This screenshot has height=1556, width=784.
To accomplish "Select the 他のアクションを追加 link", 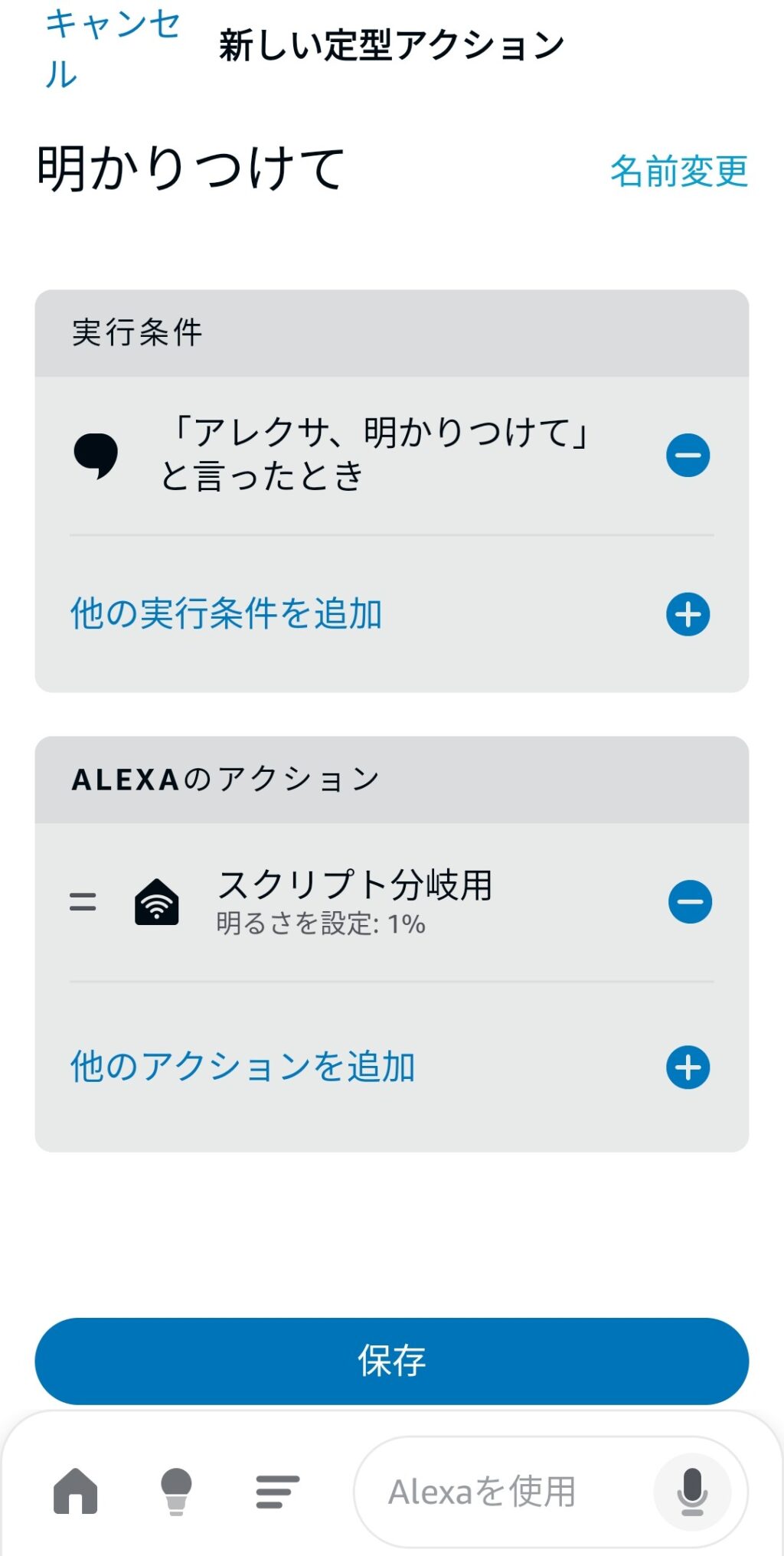I will (x=243, y=1067).
